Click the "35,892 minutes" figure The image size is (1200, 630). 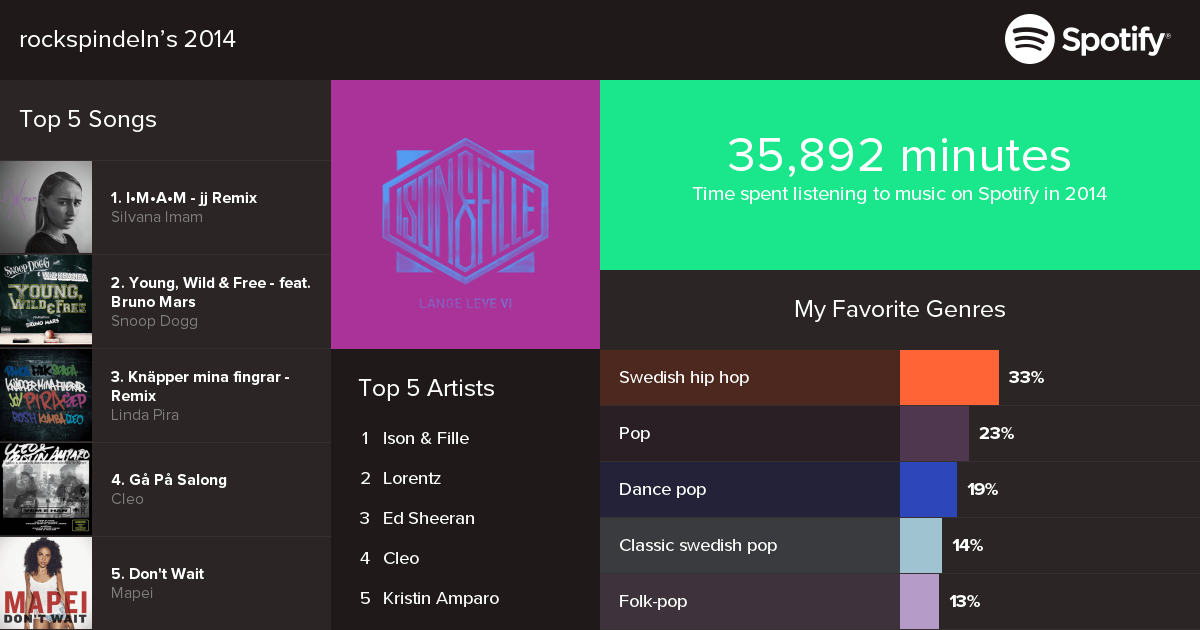click(899, 155)
